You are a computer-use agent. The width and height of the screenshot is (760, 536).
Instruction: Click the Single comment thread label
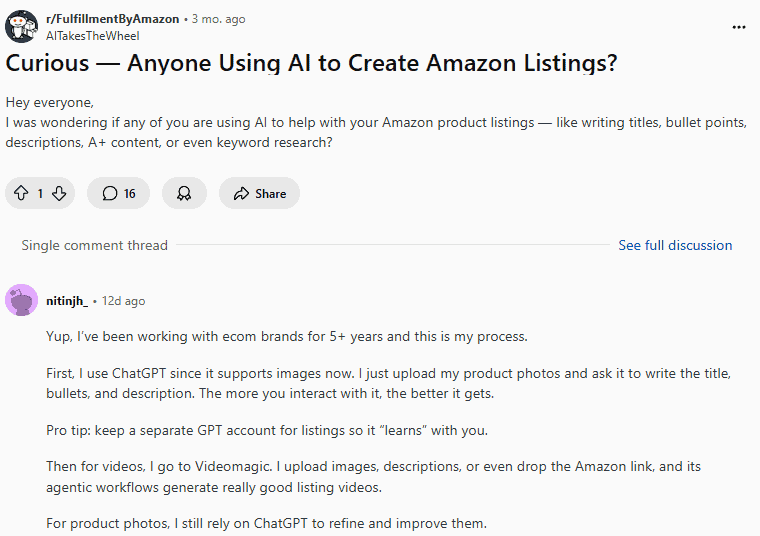[x=94, y=245]
